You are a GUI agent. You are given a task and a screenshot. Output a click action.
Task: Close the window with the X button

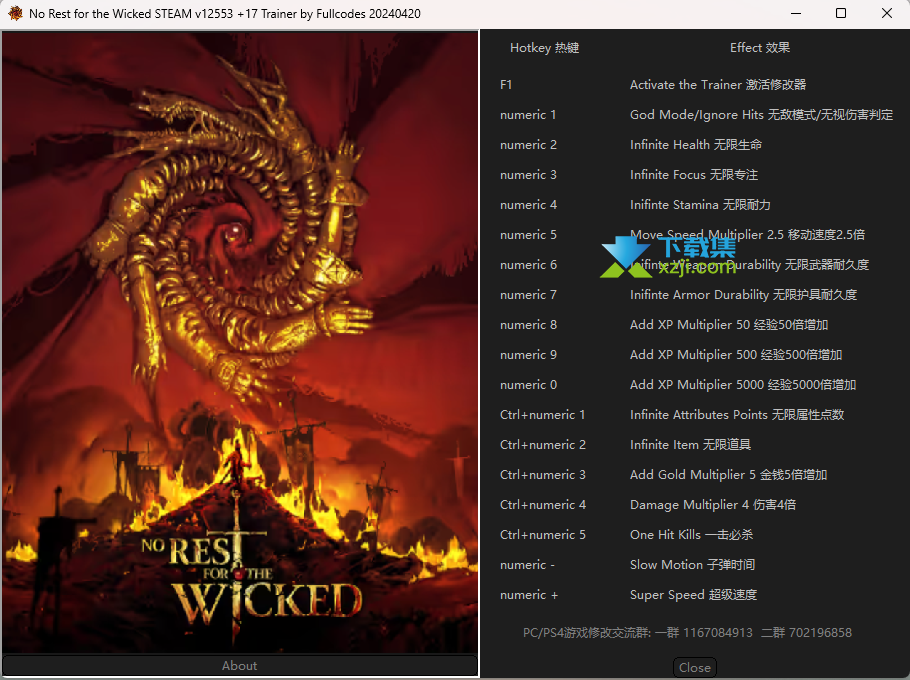(x=887, y=13)
